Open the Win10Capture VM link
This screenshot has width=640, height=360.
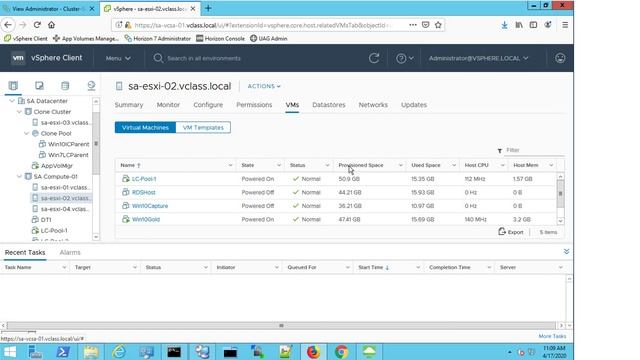tap(150, 206)
